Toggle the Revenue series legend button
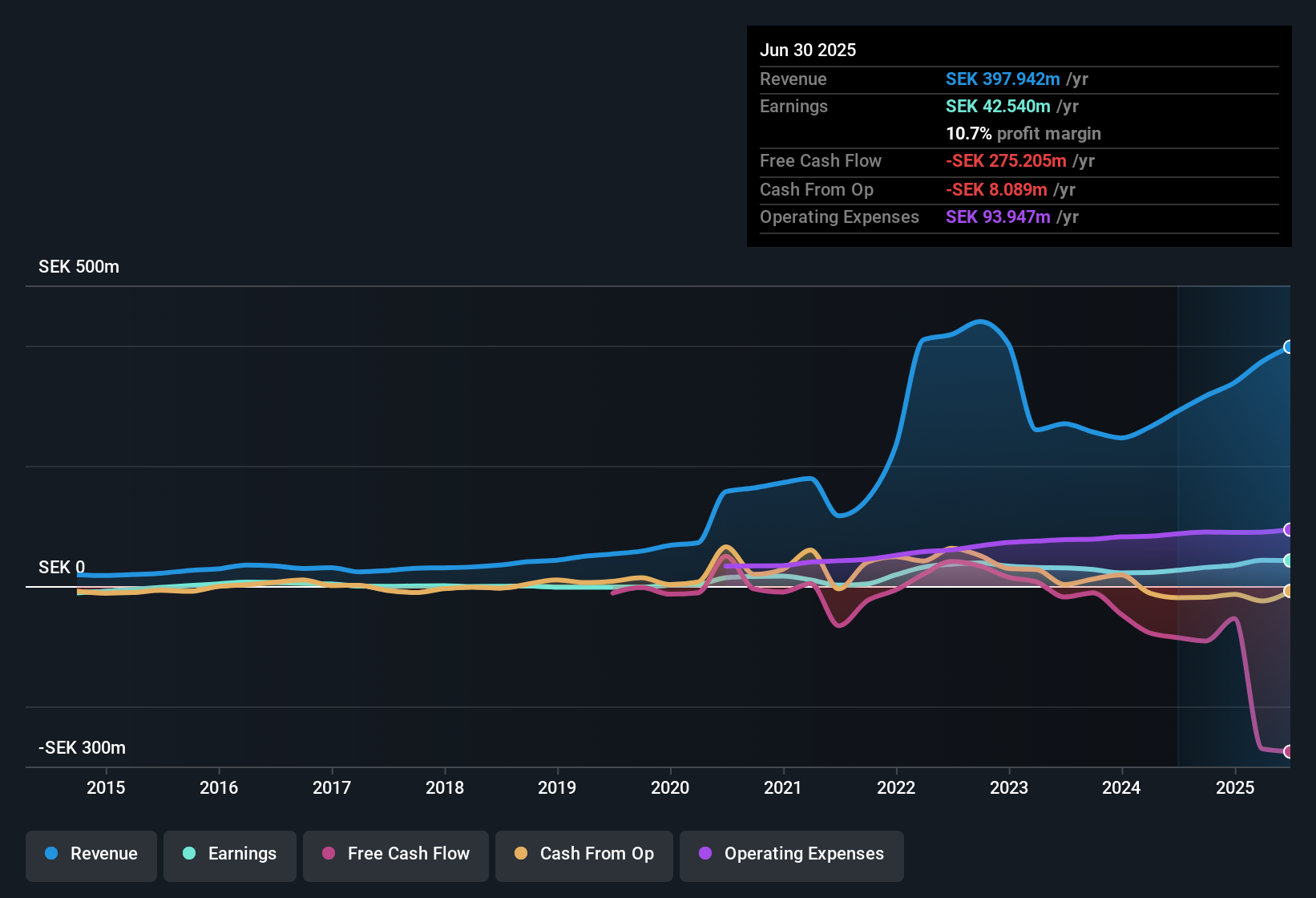1316x898 pixels. [91, 855]
